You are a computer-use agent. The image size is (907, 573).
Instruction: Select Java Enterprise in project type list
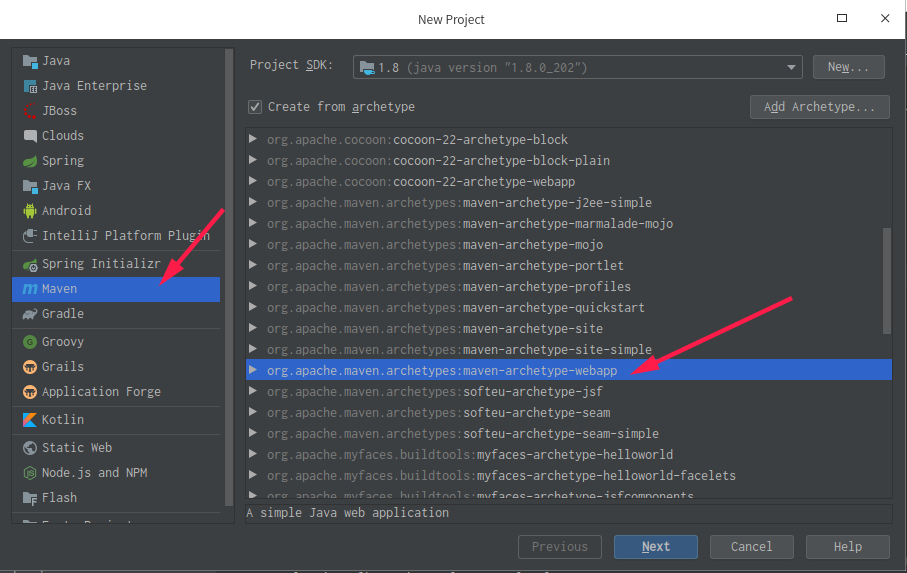(94, 86)
